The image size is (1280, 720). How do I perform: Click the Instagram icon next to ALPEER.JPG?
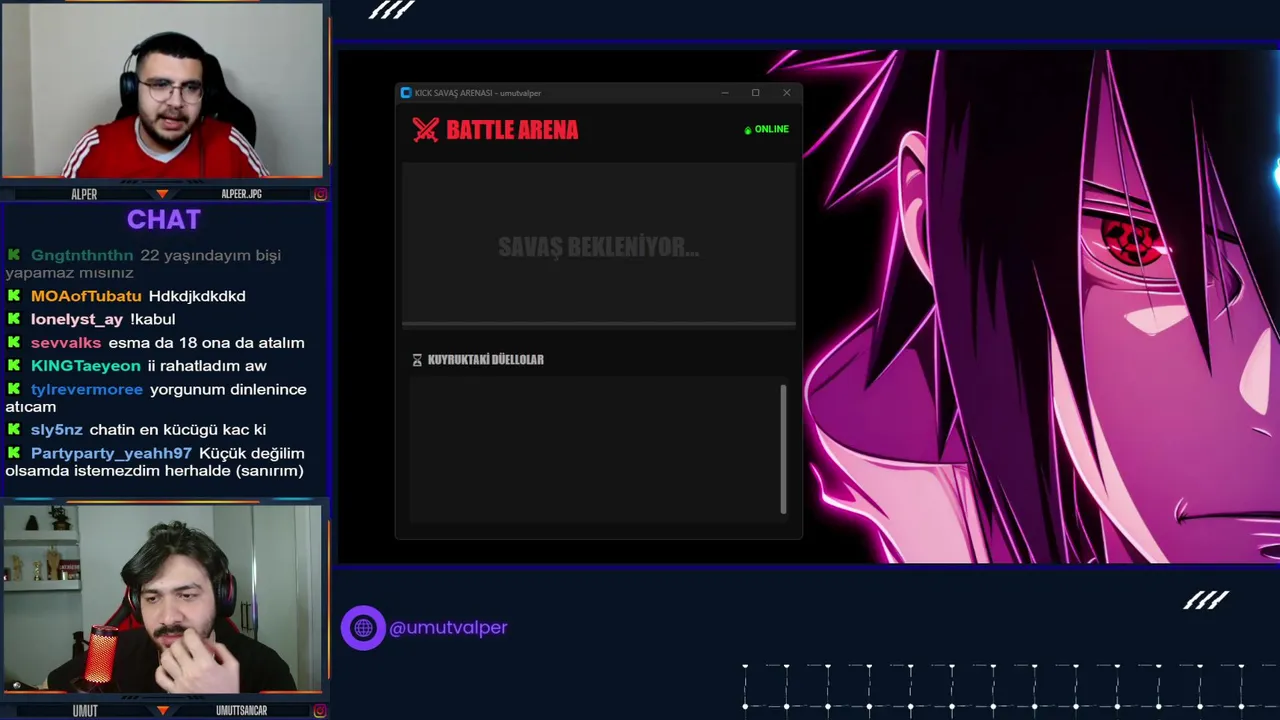[320, 194]
